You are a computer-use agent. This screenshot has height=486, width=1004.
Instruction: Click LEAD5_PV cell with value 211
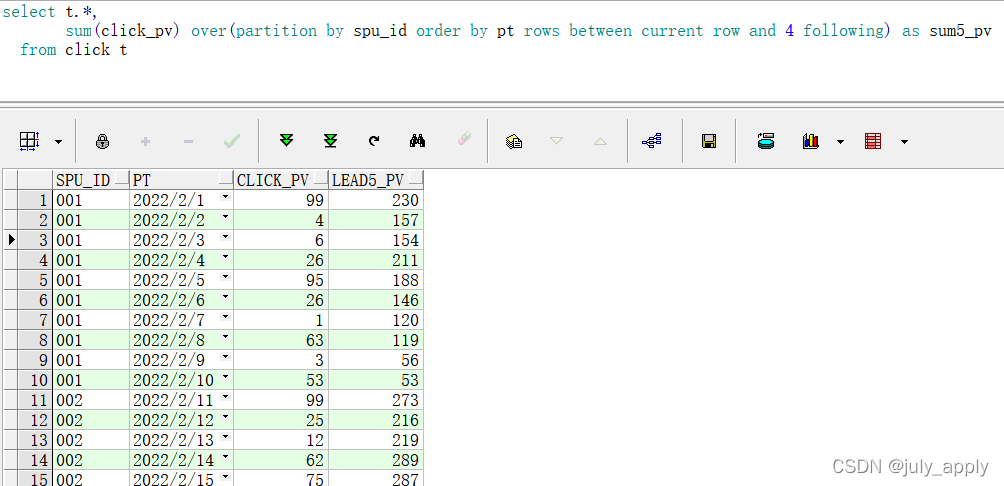coord(376,260)
